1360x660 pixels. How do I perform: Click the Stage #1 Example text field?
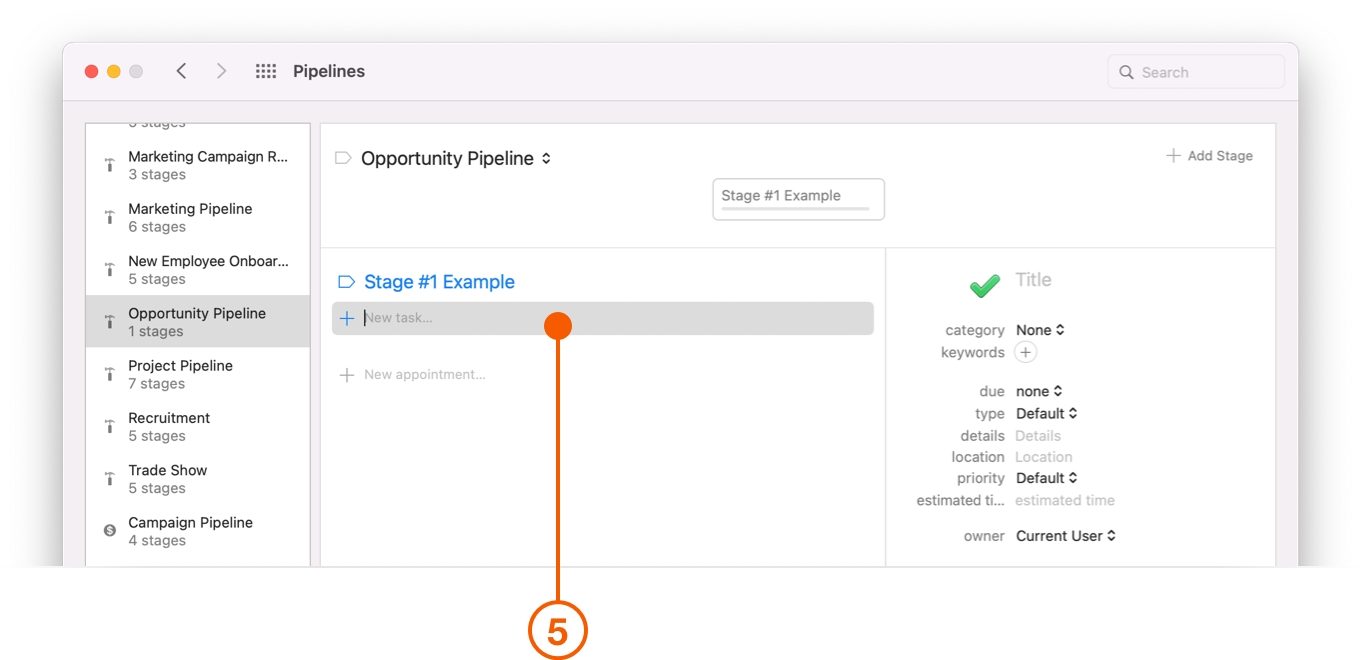[x=798, y=198]
